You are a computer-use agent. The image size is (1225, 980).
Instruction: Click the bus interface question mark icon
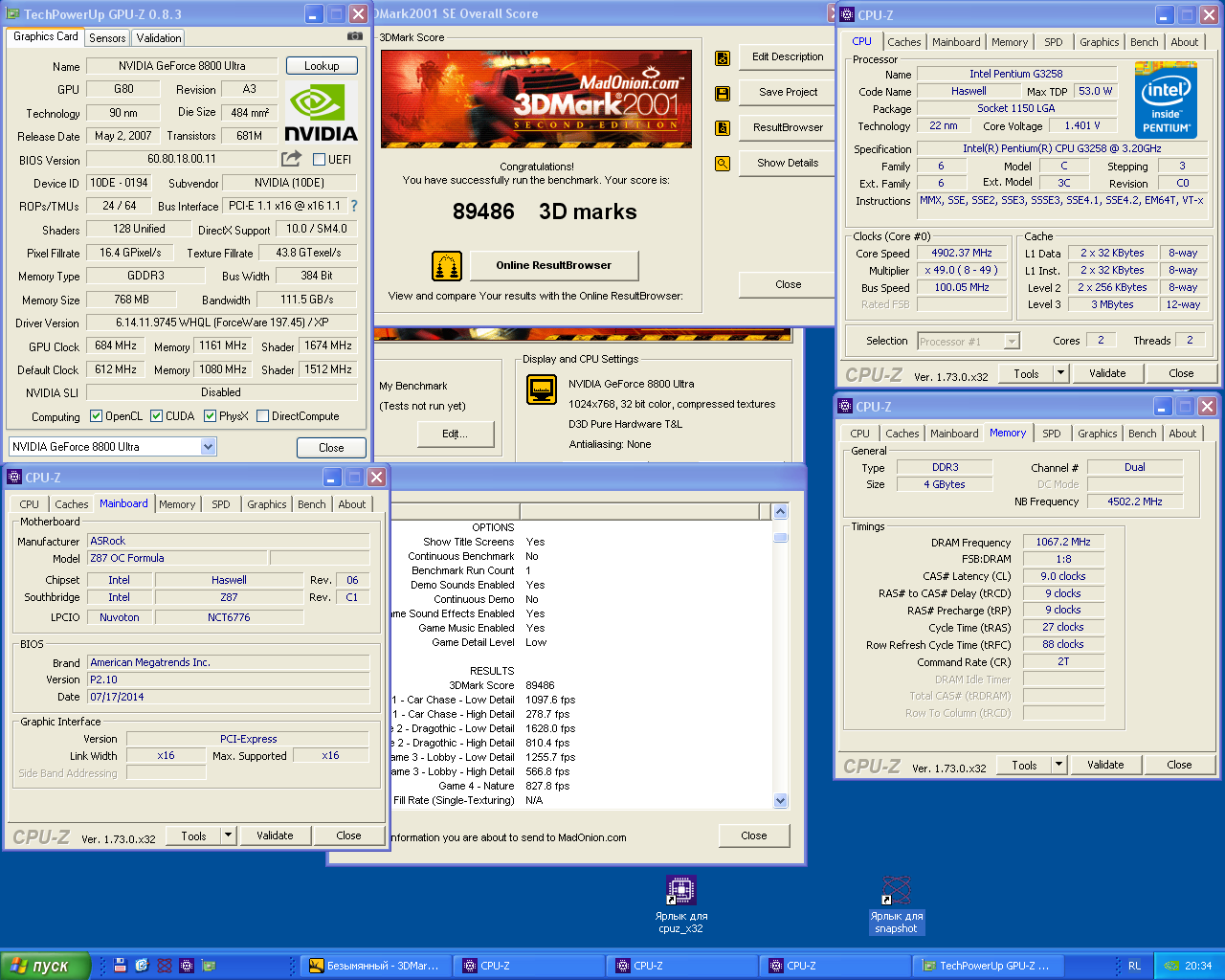[354, 206]
